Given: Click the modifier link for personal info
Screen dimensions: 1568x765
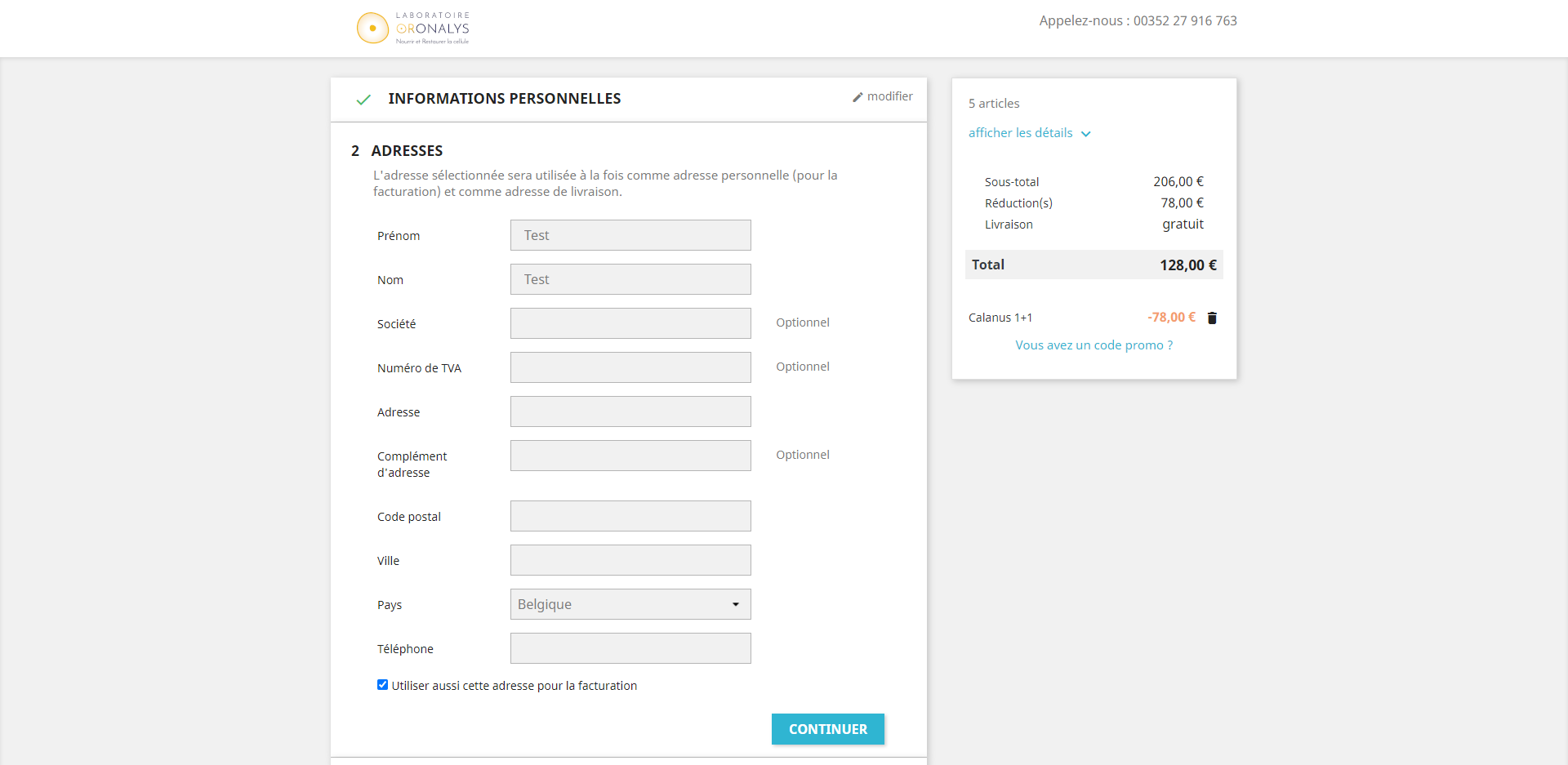Looking at the screenshot, I should coord(889,96).
